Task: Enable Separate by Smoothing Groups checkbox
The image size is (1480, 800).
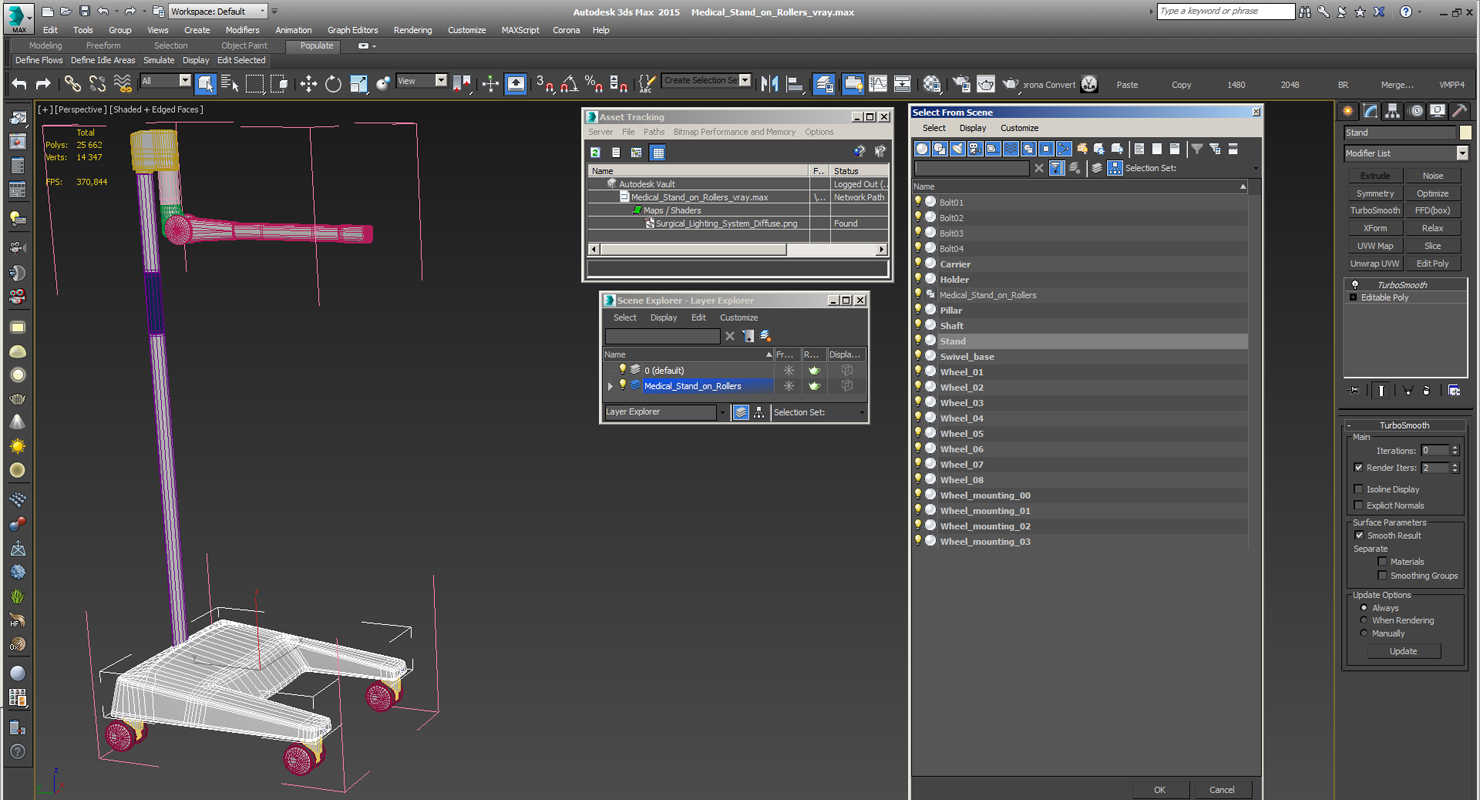Action: [1382, 575]
